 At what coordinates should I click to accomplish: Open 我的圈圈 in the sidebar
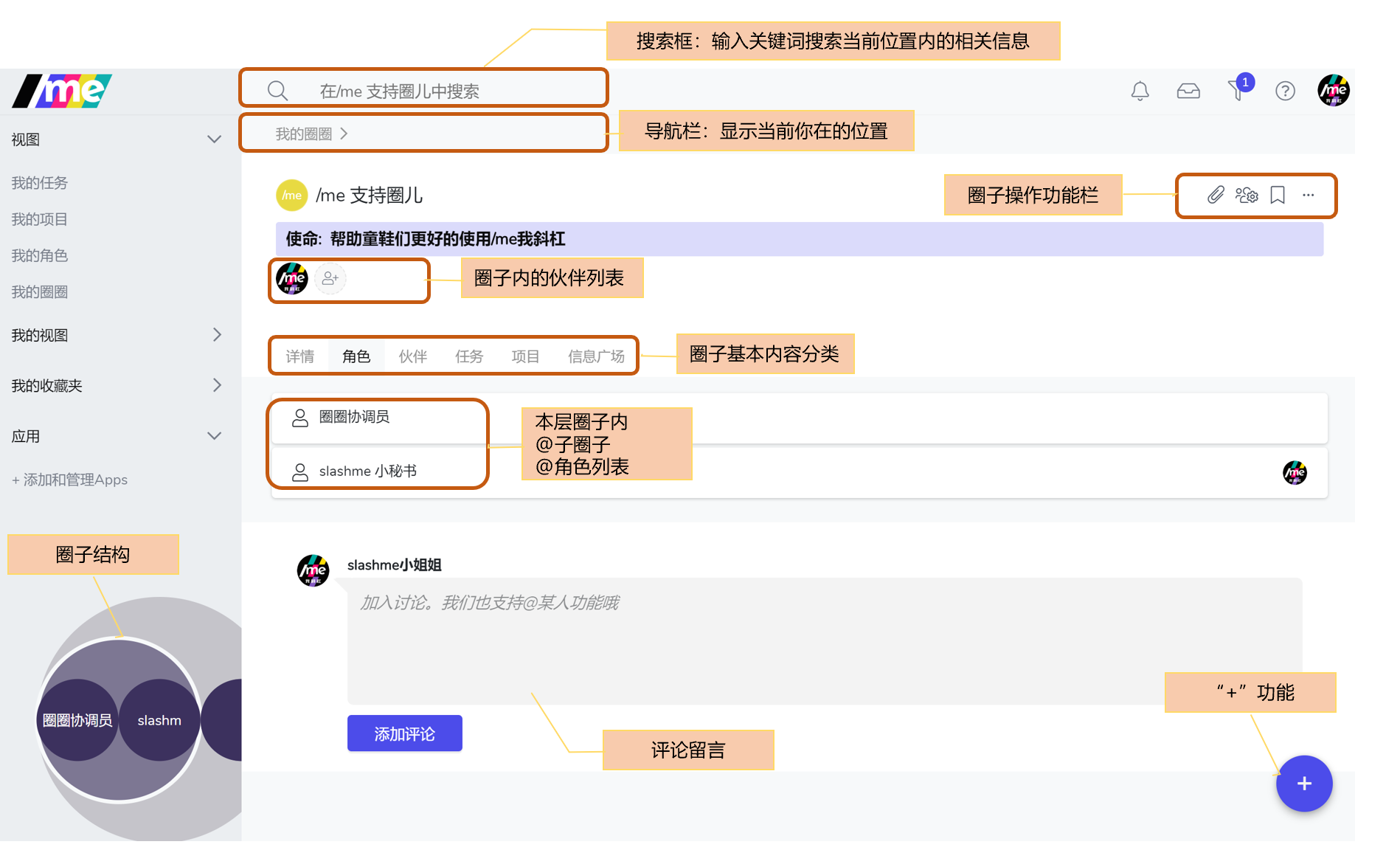point(40,292)
